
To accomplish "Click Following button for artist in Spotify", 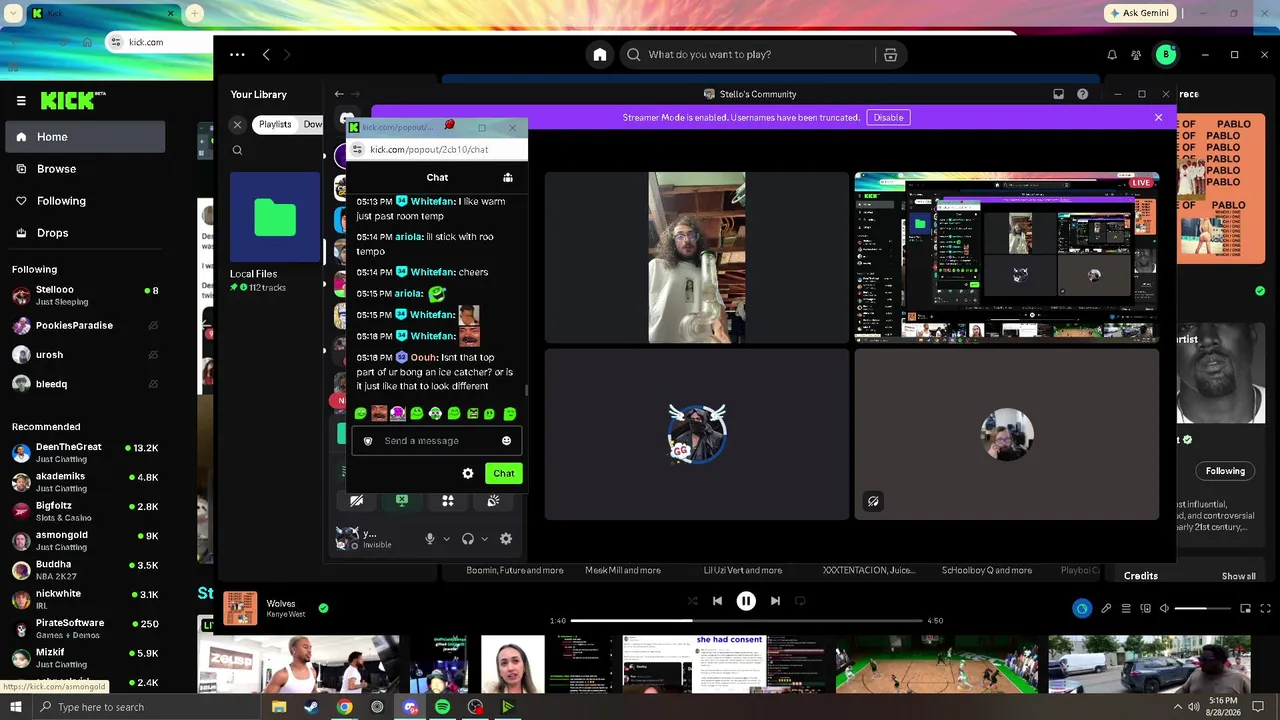I will pos(1225,471).
